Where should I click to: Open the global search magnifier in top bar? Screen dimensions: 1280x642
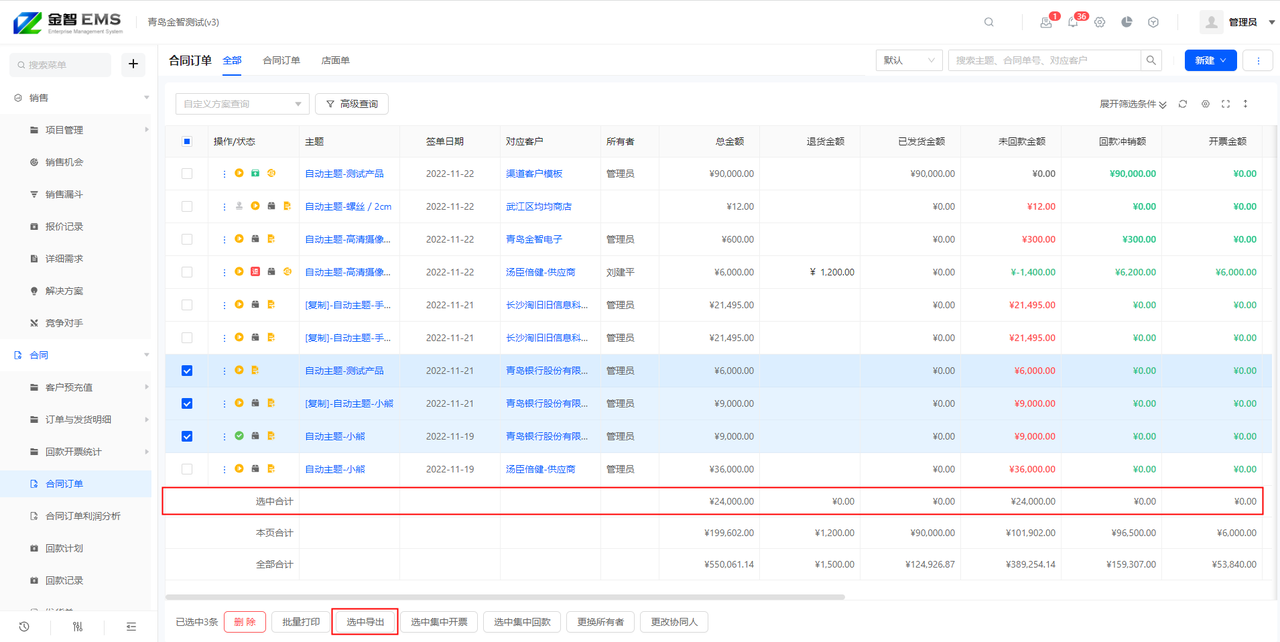(989, 22)
